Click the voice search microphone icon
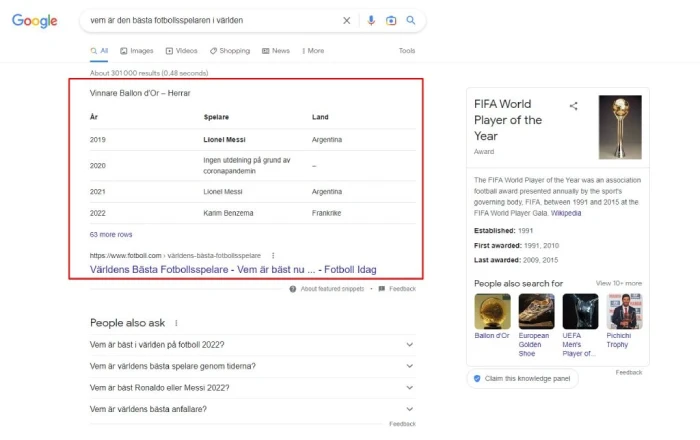This screenshot has height=440, width=700. tap(371, 20)
